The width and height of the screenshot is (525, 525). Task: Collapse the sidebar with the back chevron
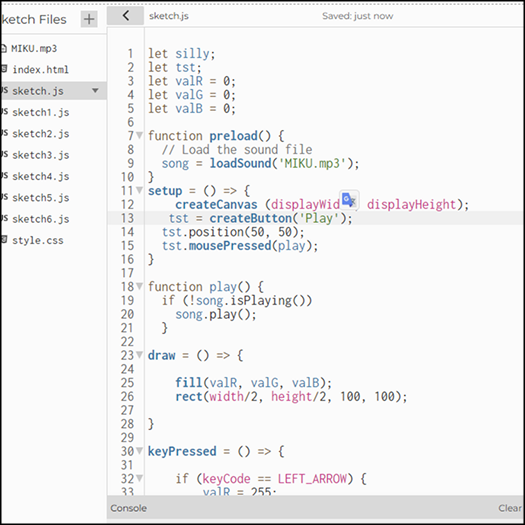[x=126, y=15]
